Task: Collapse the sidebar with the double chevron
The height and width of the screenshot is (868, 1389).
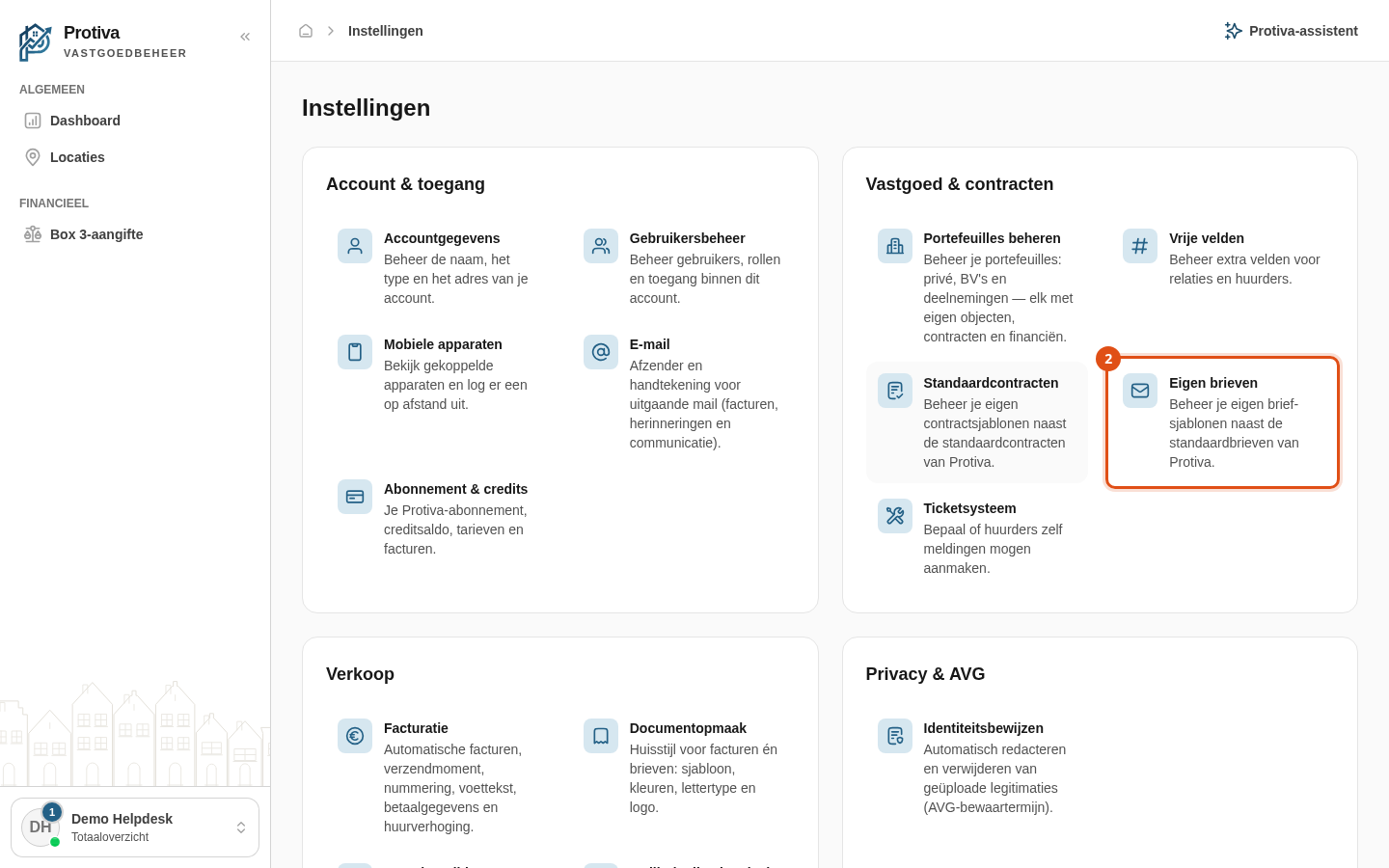Action: pyautogui.click(x=245, y=37)
